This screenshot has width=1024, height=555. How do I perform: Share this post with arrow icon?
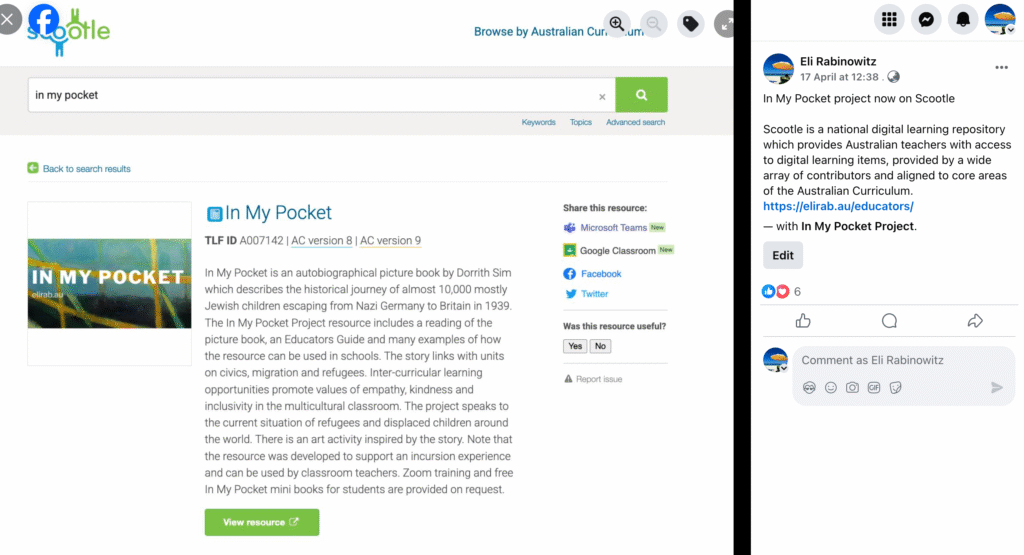975,321
